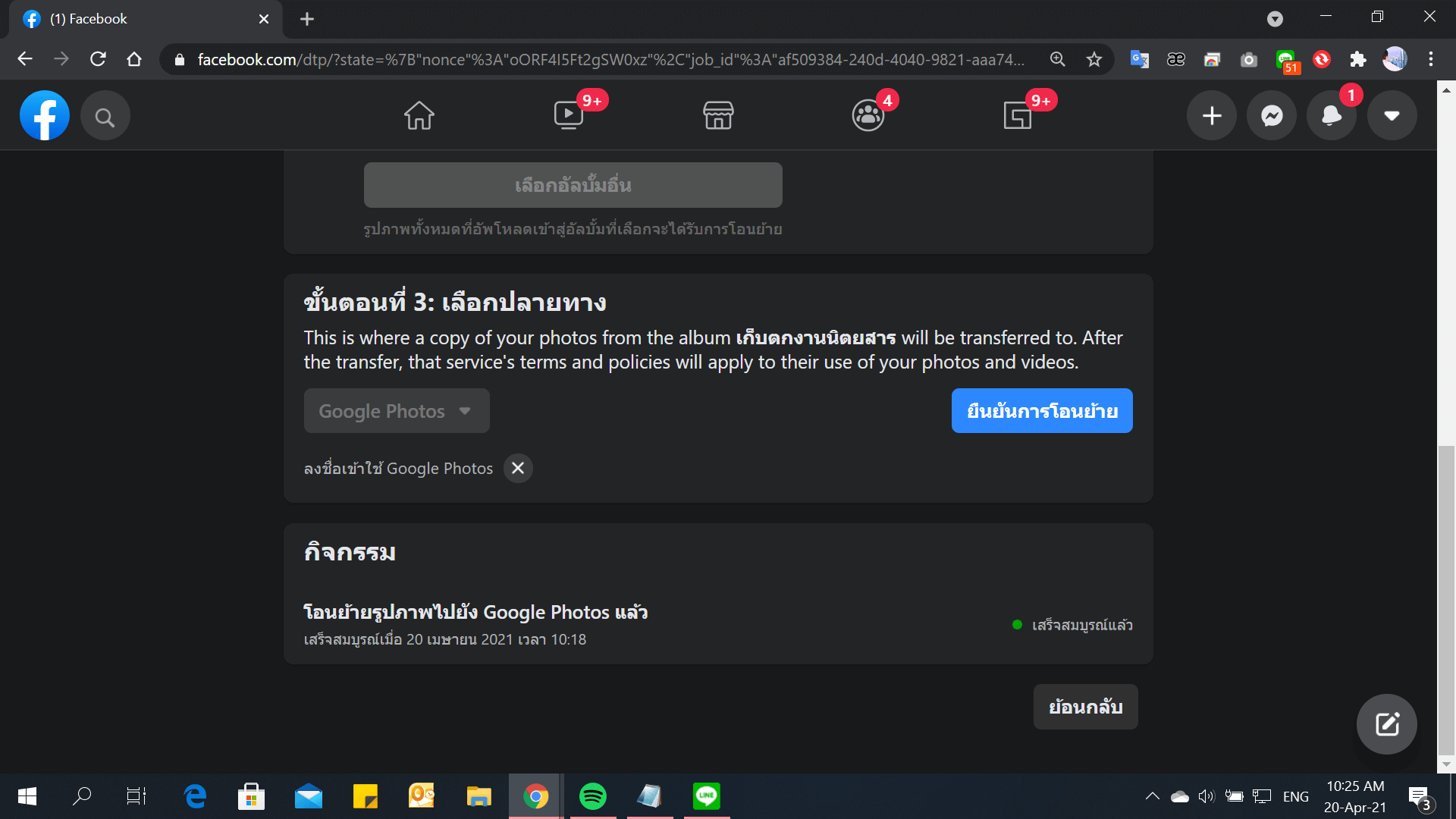
Task: Open the Google Translate extension
Action: tap(1139, 59)
